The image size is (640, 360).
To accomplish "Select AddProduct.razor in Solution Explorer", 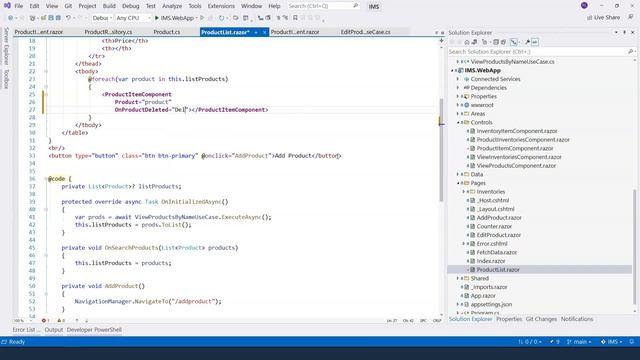I will (499, 218).
